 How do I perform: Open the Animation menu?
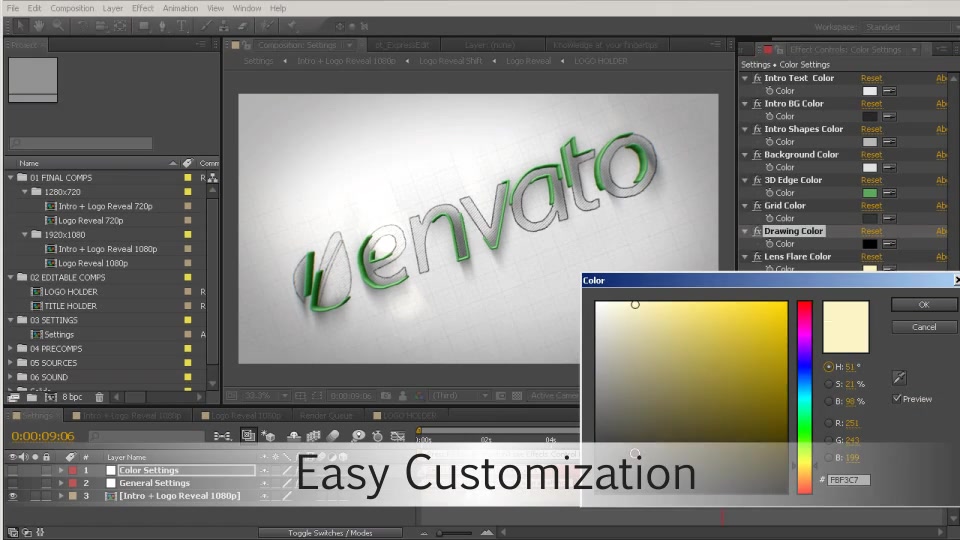(x=180, y=8)
